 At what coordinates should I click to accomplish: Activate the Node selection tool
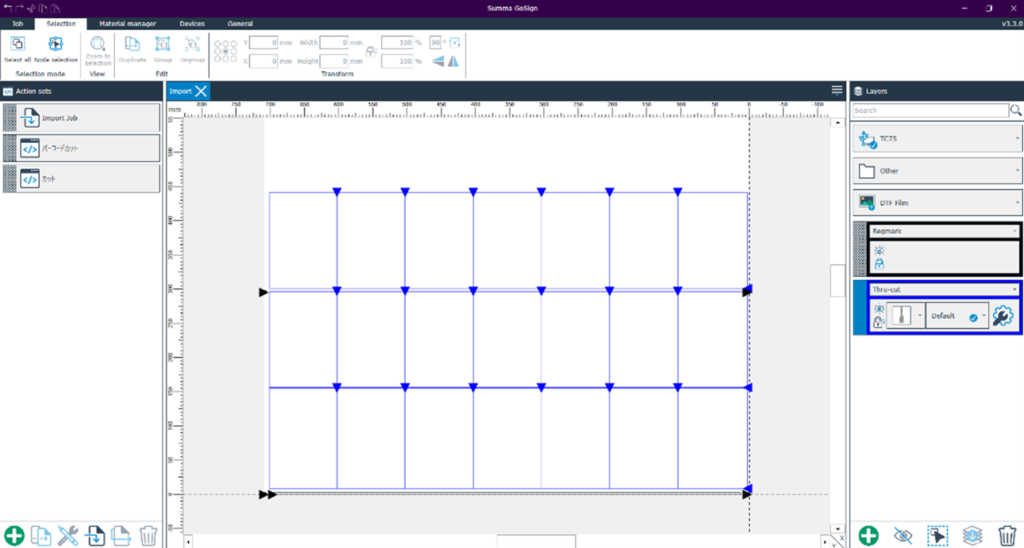point(56,44)
